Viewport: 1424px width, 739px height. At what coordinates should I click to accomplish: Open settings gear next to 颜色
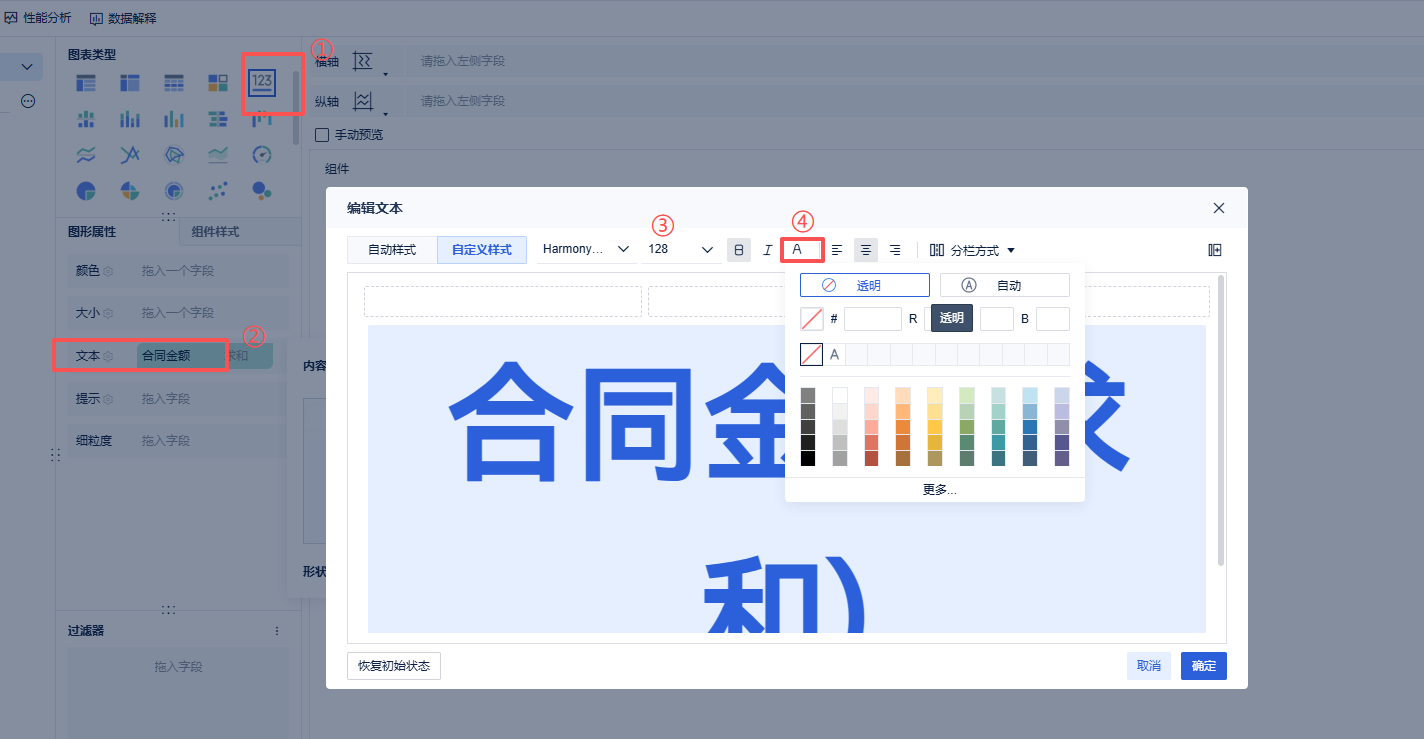click(108, 271)
